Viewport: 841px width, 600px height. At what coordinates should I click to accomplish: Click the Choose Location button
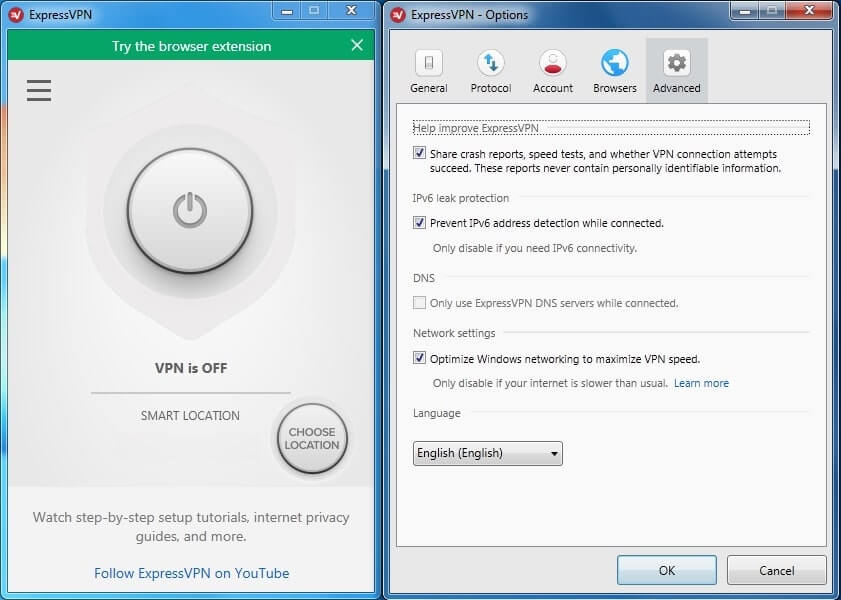coord(312,439)
